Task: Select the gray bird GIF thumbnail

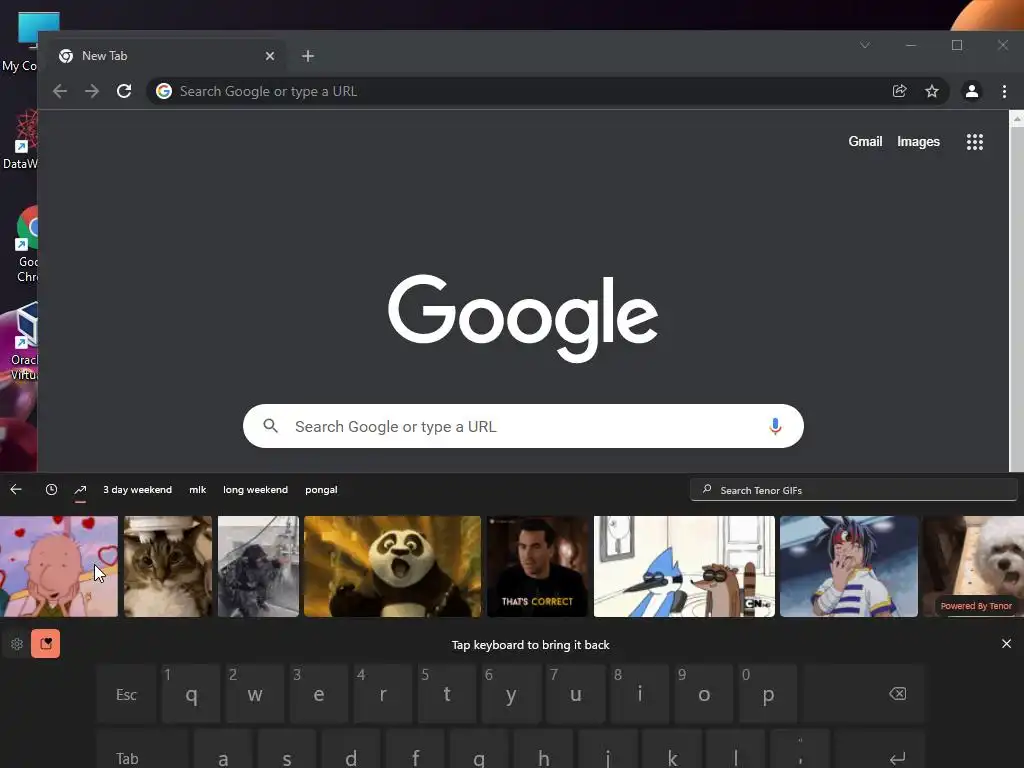Action: coord(258,566)
